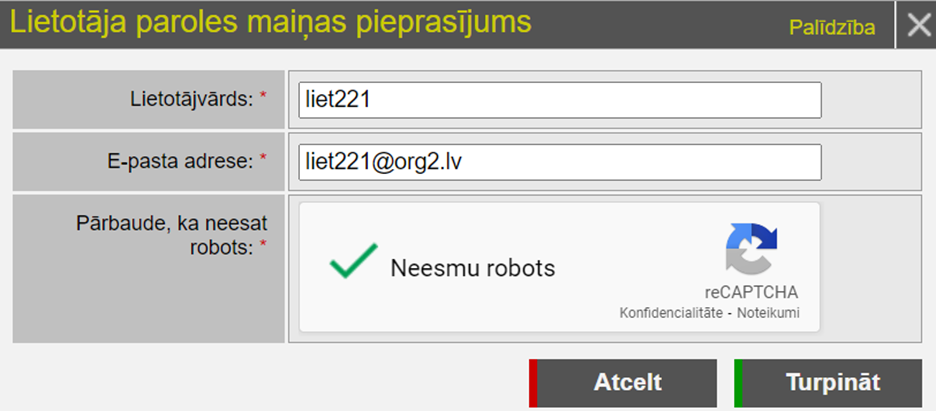This screenshot has height=411, width=936.
Task: Focus the E-pasta adrese input field
Action: (559, 162)
